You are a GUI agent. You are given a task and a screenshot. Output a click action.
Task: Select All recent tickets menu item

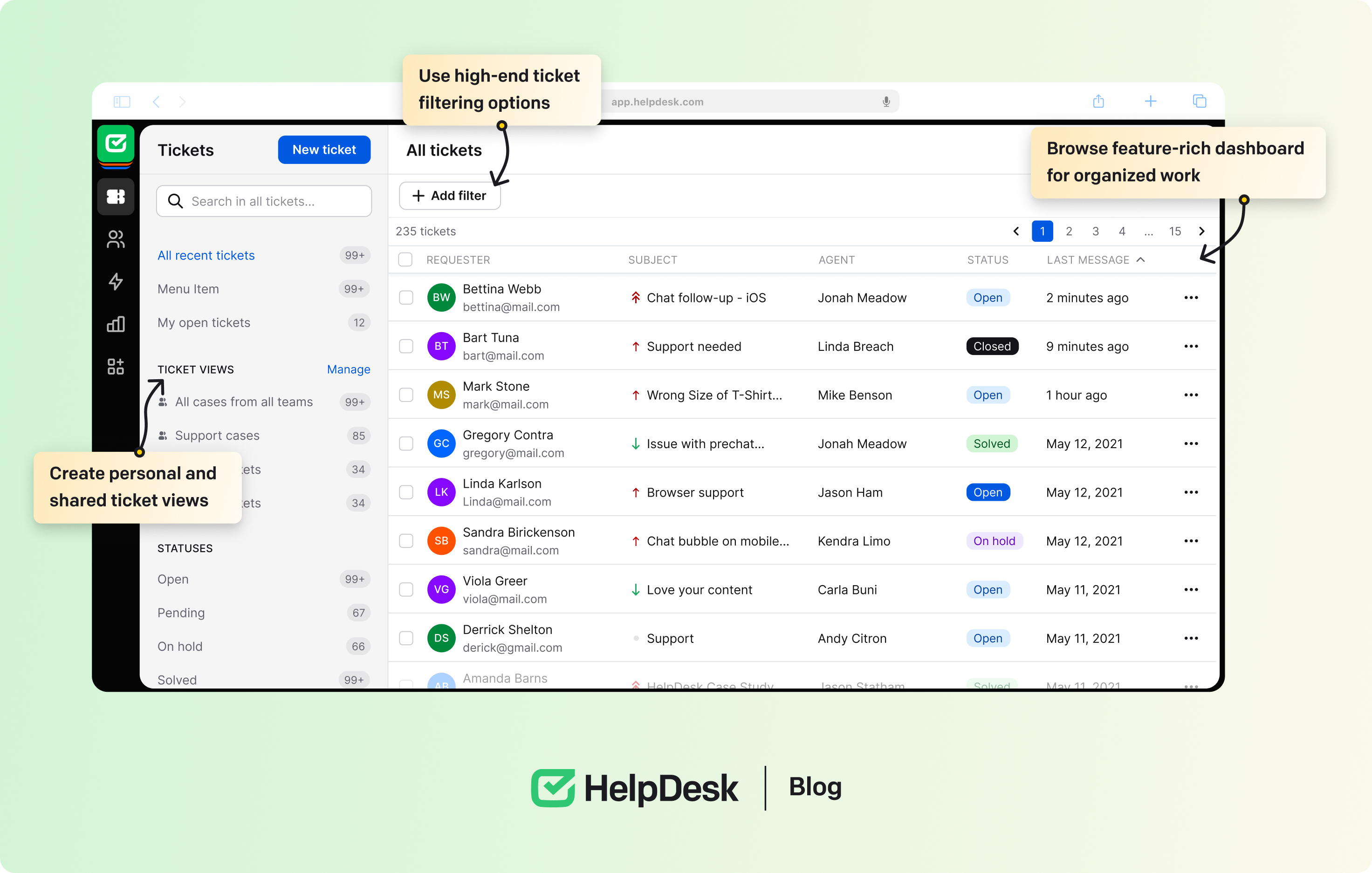pyautogui.click(x=206, y=255)
